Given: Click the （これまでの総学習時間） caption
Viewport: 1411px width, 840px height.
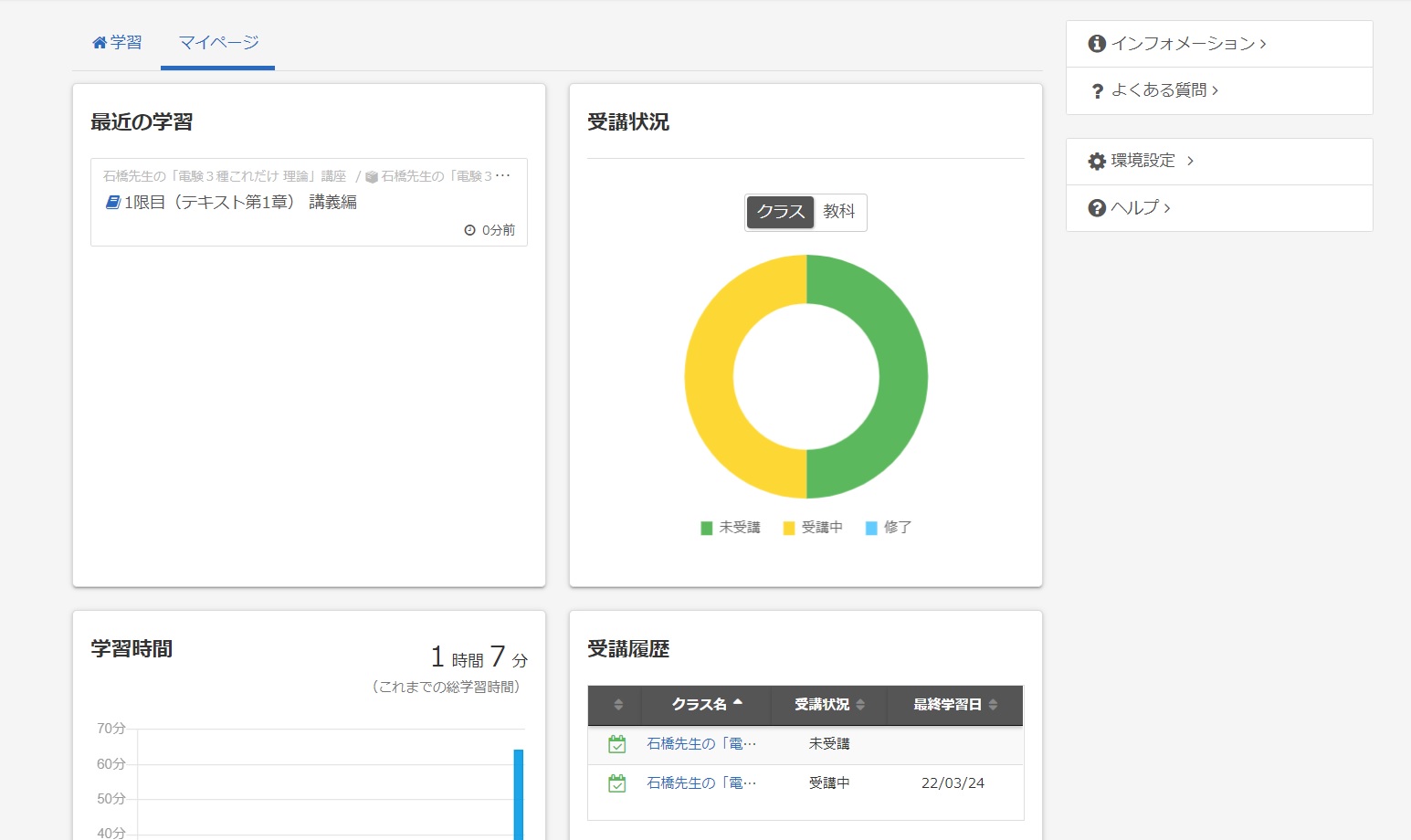Looking at the screenshot, I should coord(447,687).
